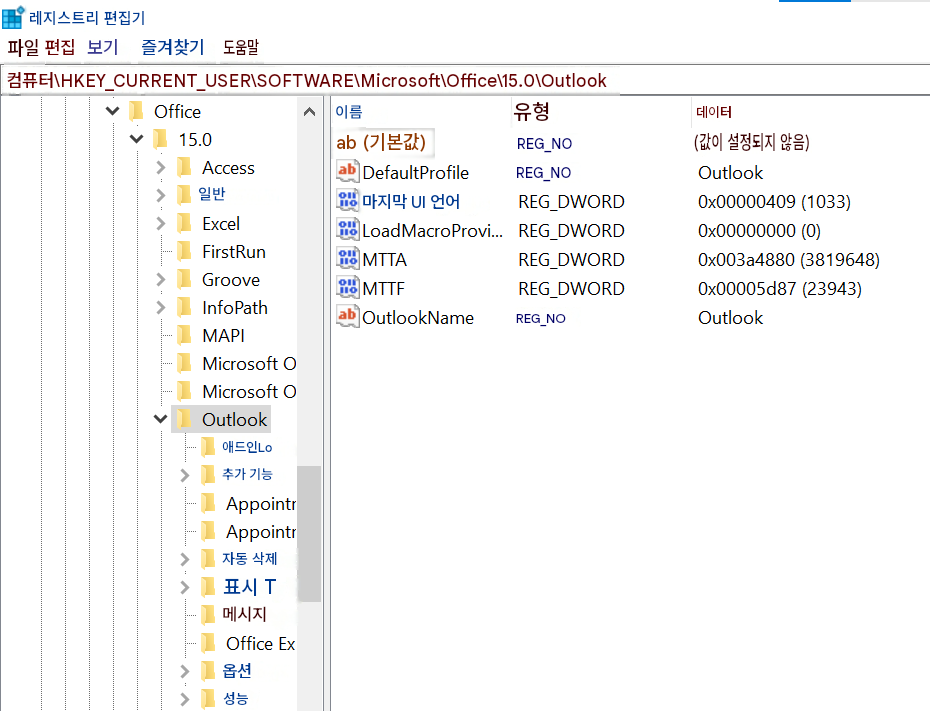930x711 pixels.
Task: Expand the Excel key
Action: click(161, 224)
